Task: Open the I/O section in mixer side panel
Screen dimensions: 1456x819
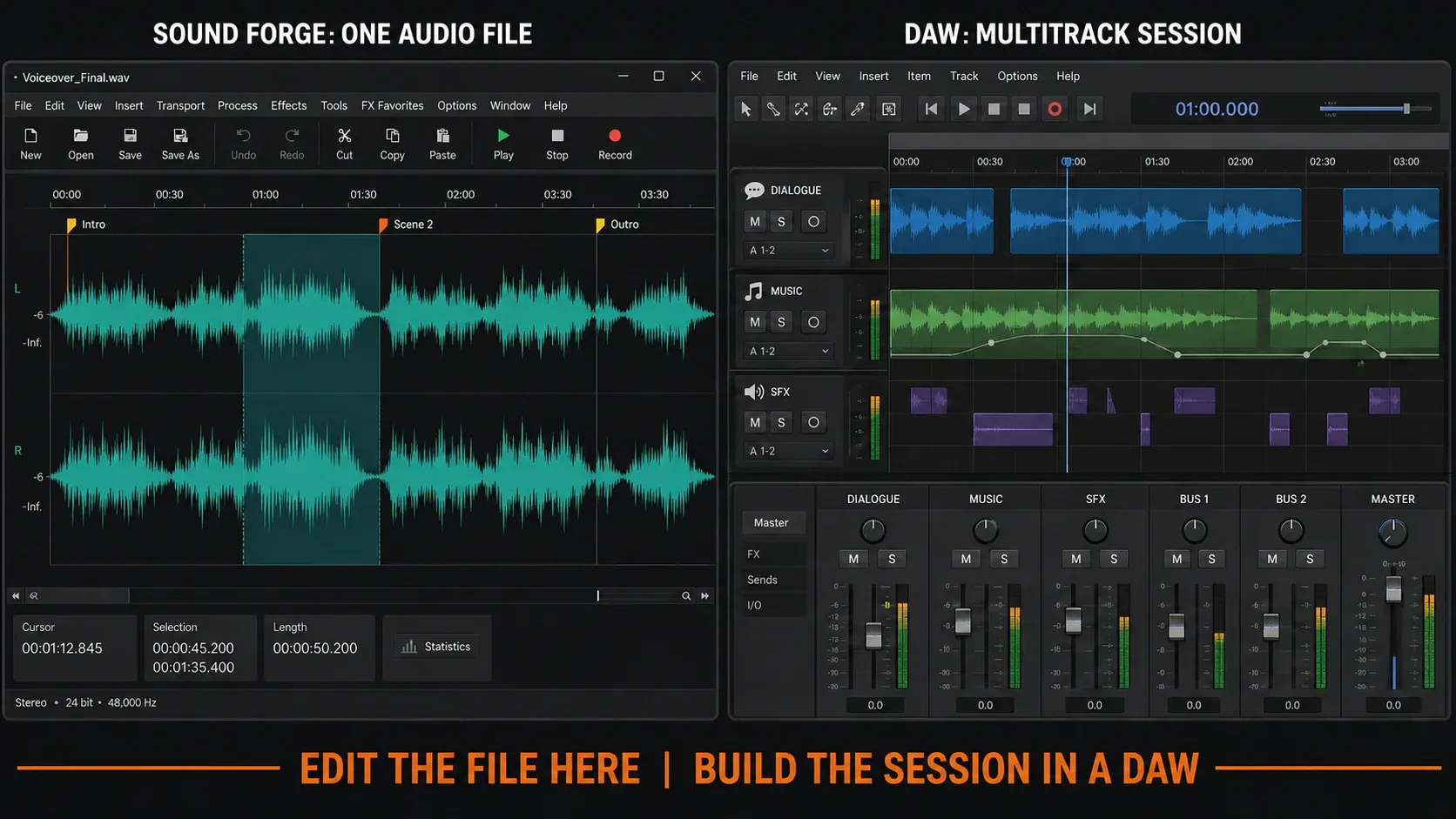Action: tap(772, 605)
